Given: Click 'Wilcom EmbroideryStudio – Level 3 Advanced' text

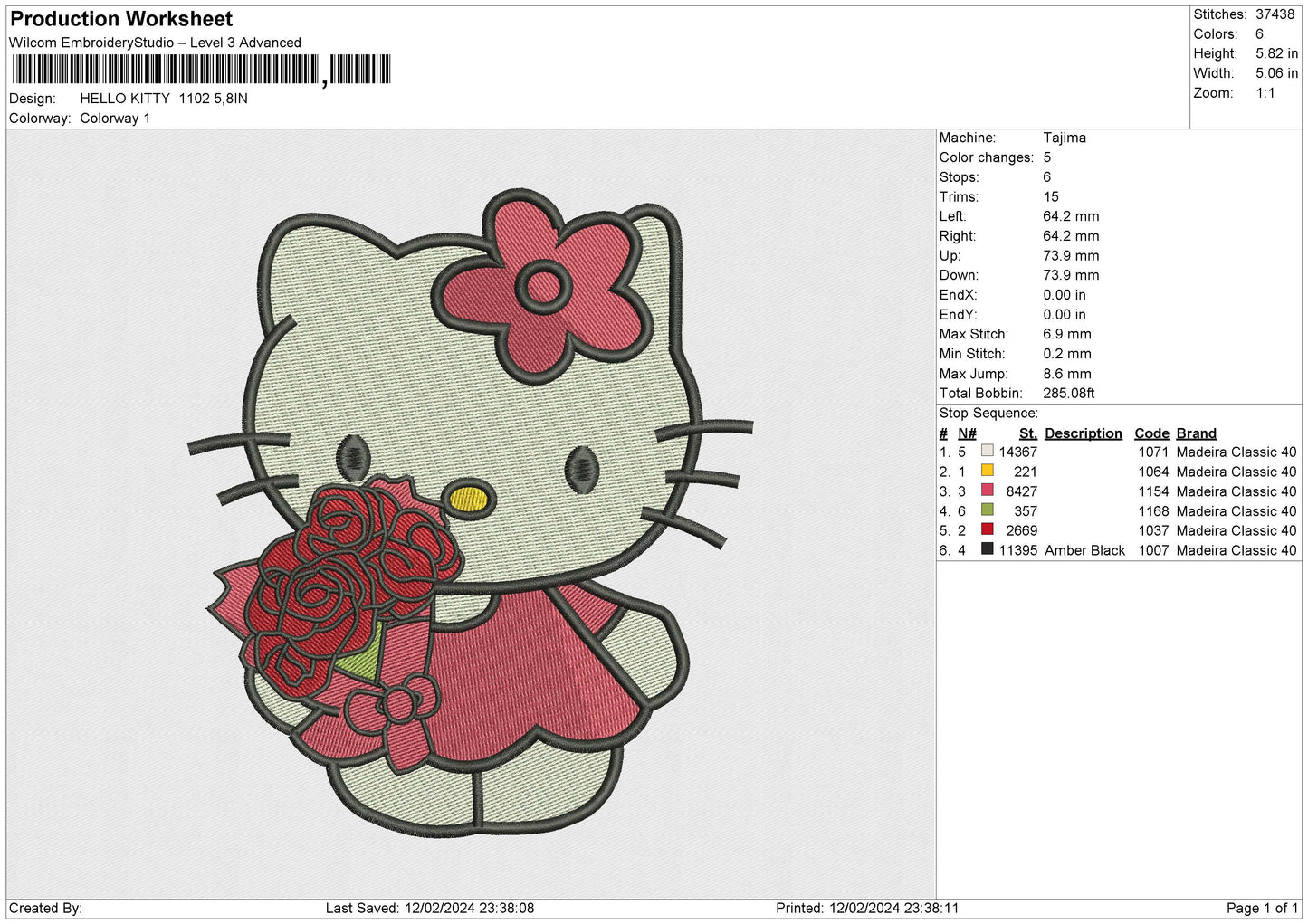Looking at the screenshot, I should (155, 43).
